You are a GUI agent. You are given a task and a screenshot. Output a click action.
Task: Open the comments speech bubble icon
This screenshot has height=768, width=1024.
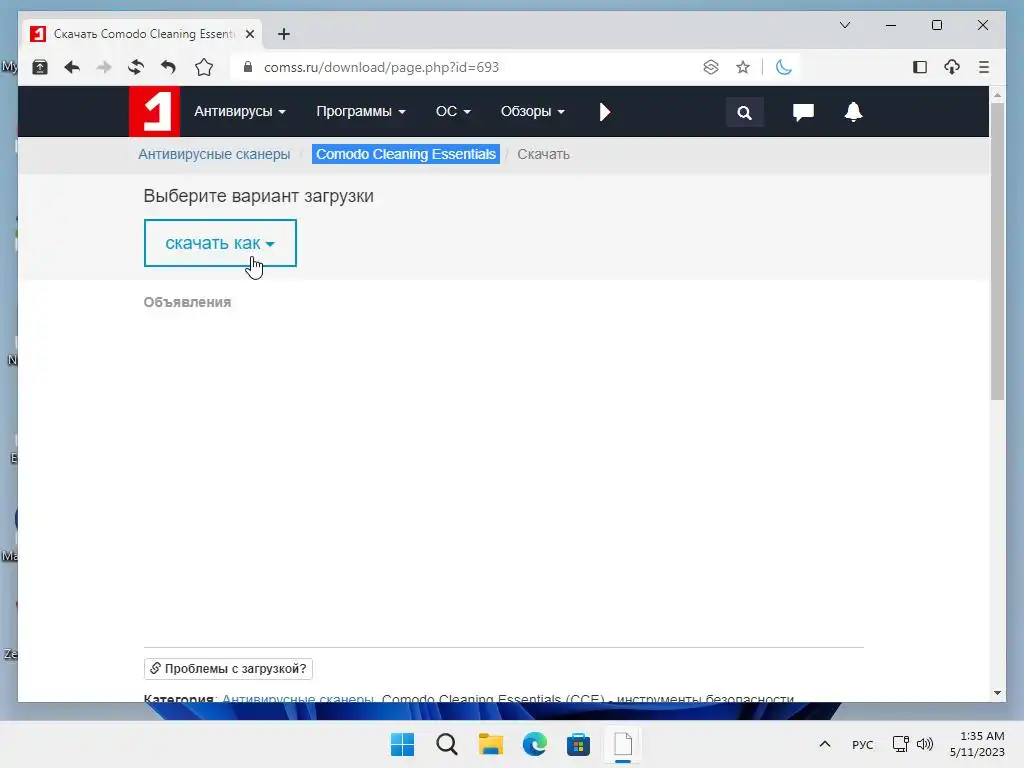(x=803, y=112)
